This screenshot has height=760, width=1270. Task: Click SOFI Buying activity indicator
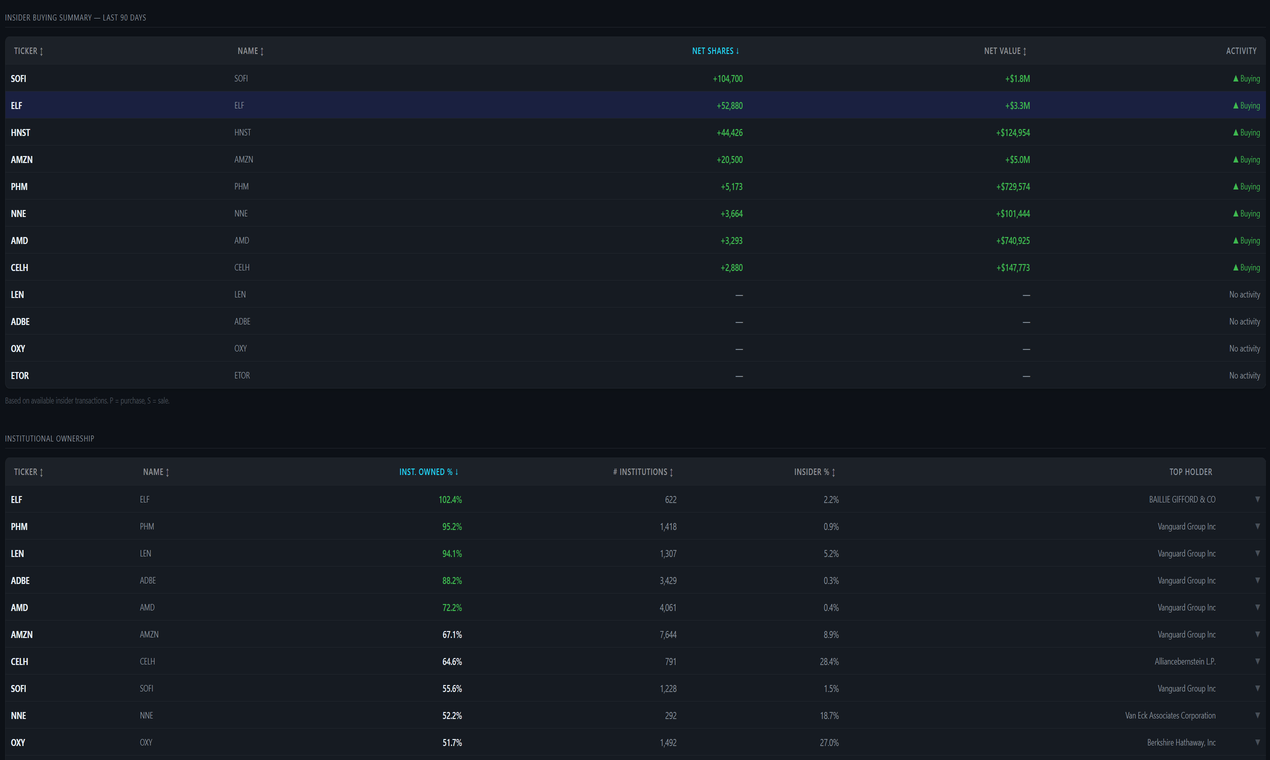(x=1246, y=78)
